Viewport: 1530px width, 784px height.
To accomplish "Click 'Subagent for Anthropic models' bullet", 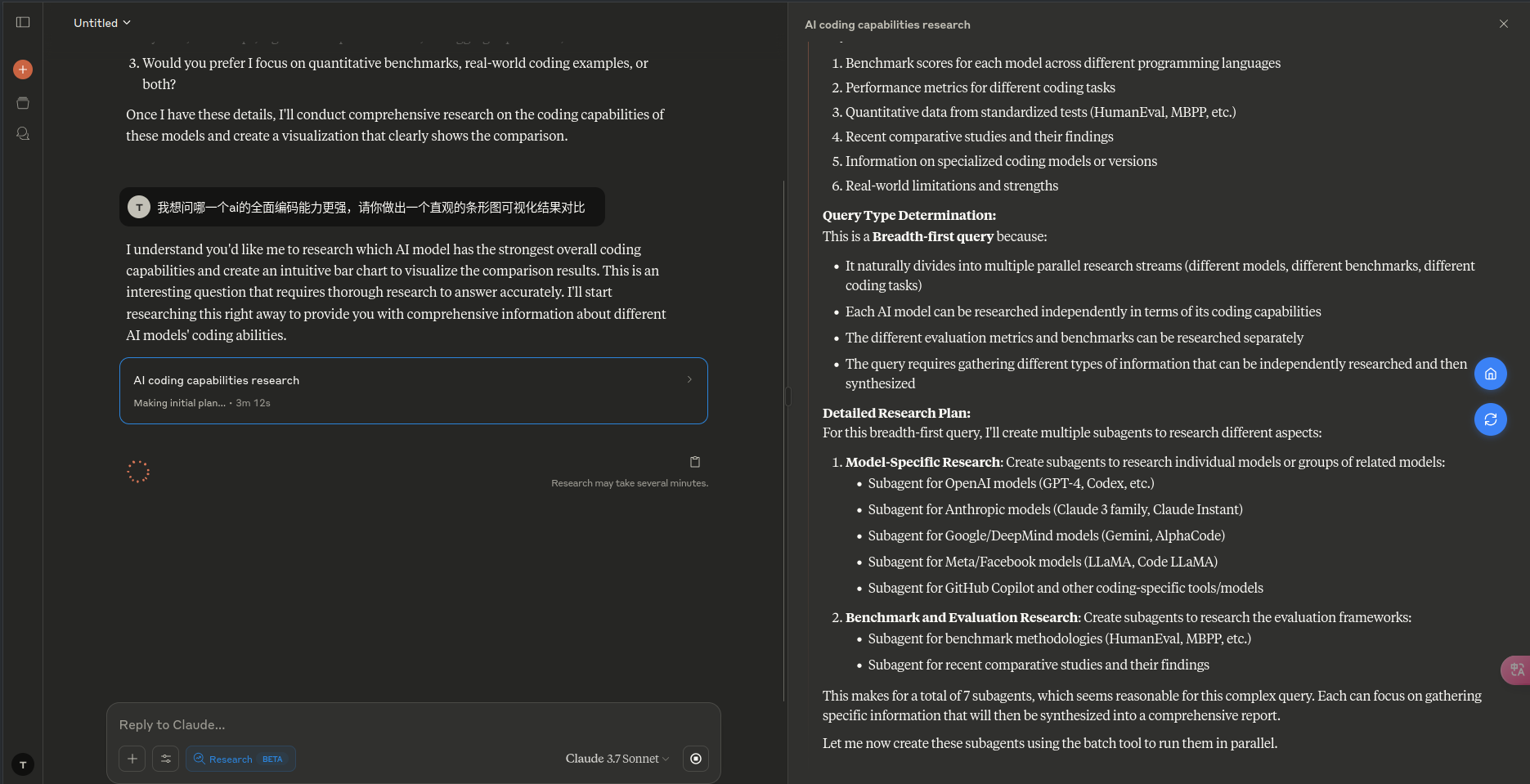I will tap(1055, 509).
